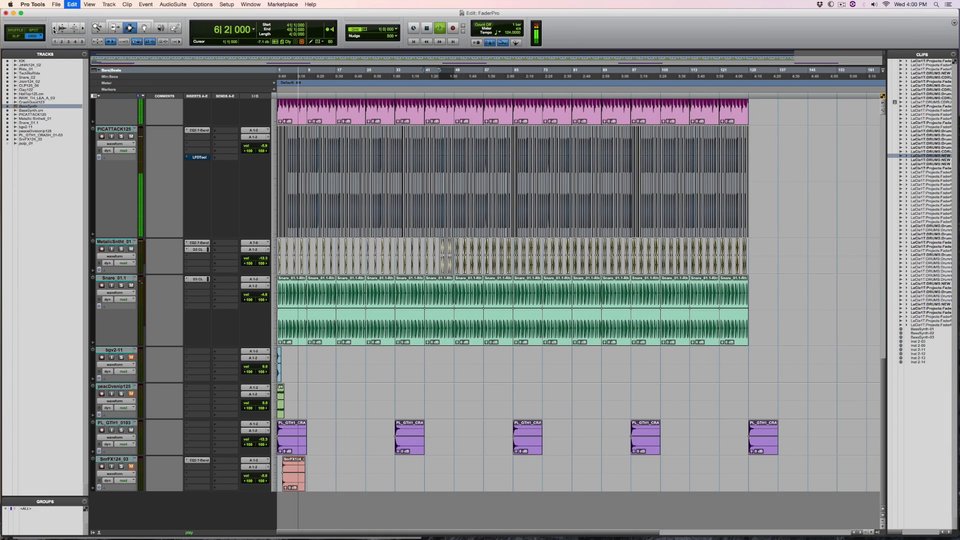The width and height of the screenshot is (960, 540).
Task: Open the AudioSuite menu
Action: coord(173,4)
